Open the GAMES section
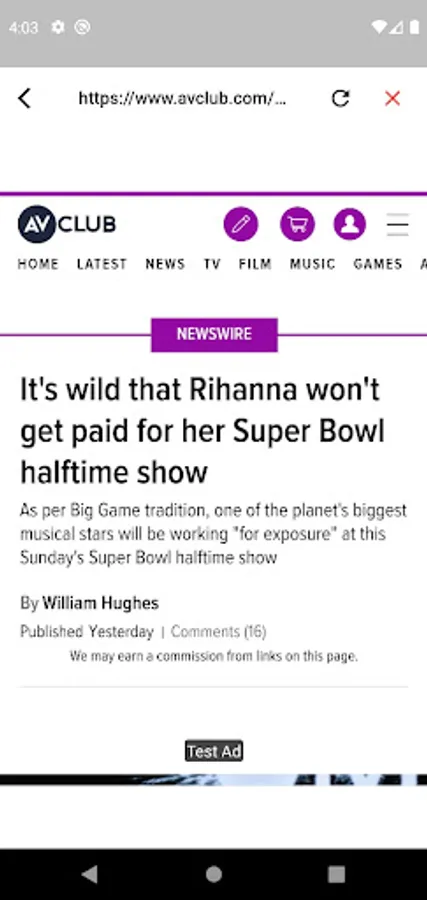427x900 pixels. (378, 264)
